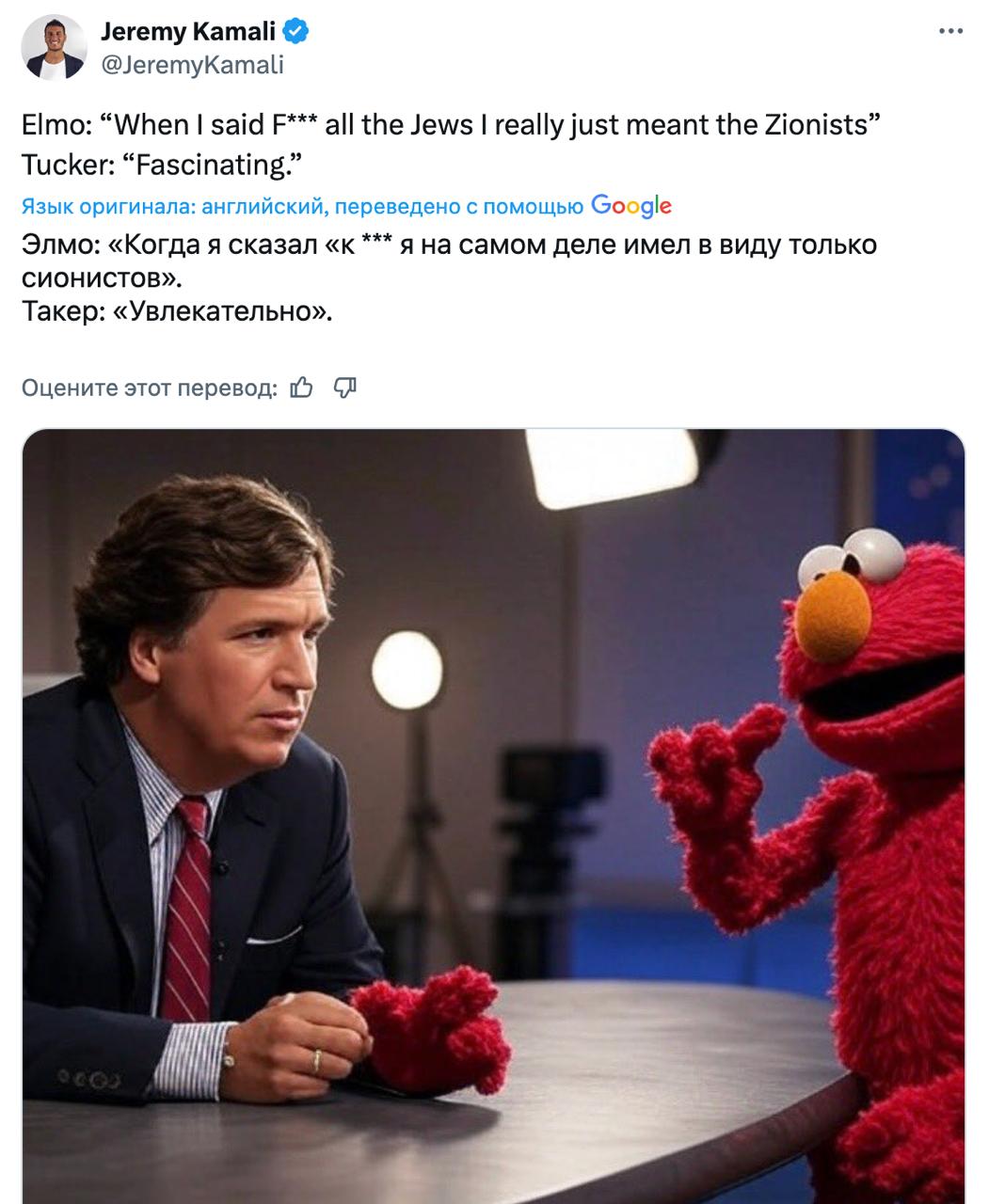Open Jeremy Kamali's profile avatar

55,47
